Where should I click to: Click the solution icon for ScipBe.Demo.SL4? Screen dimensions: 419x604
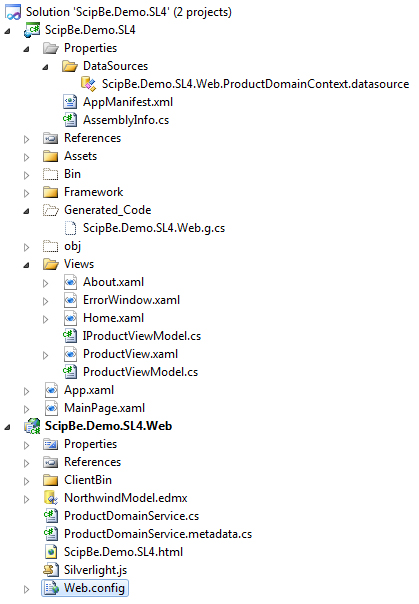[13, 12]
